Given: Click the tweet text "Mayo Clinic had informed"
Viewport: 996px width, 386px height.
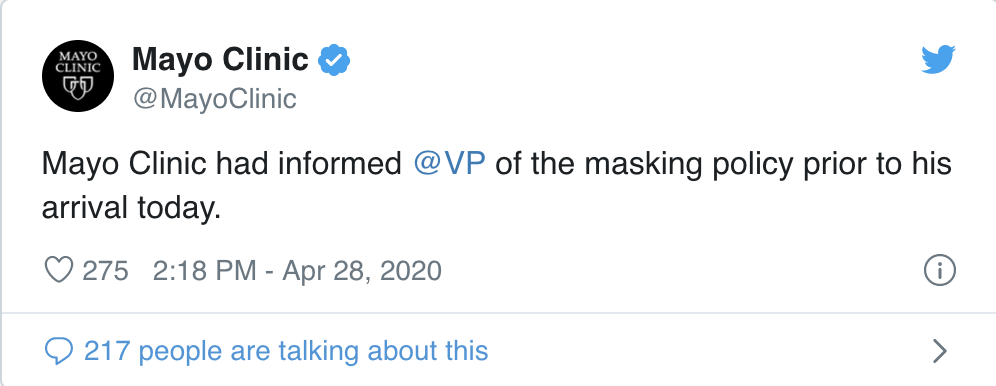Looking at the screenshot, I should coord(222,164).
